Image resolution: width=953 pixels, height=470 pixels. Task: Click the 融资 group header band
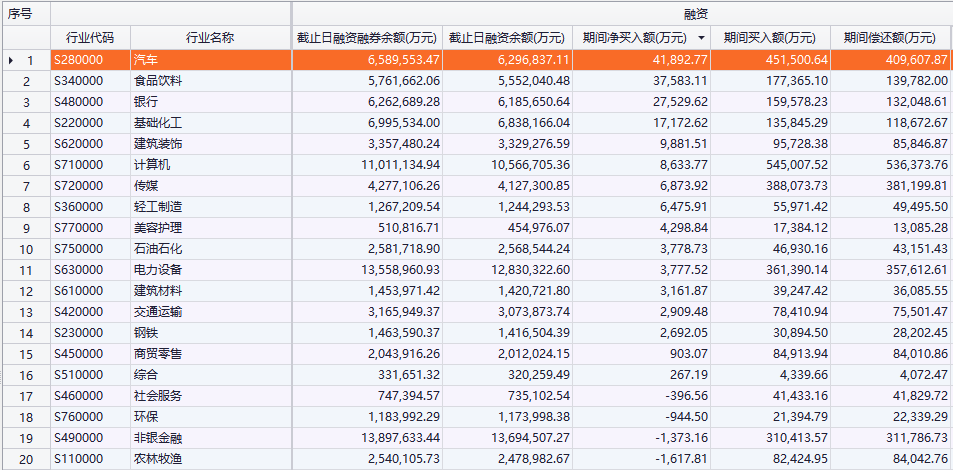(620, 13)
